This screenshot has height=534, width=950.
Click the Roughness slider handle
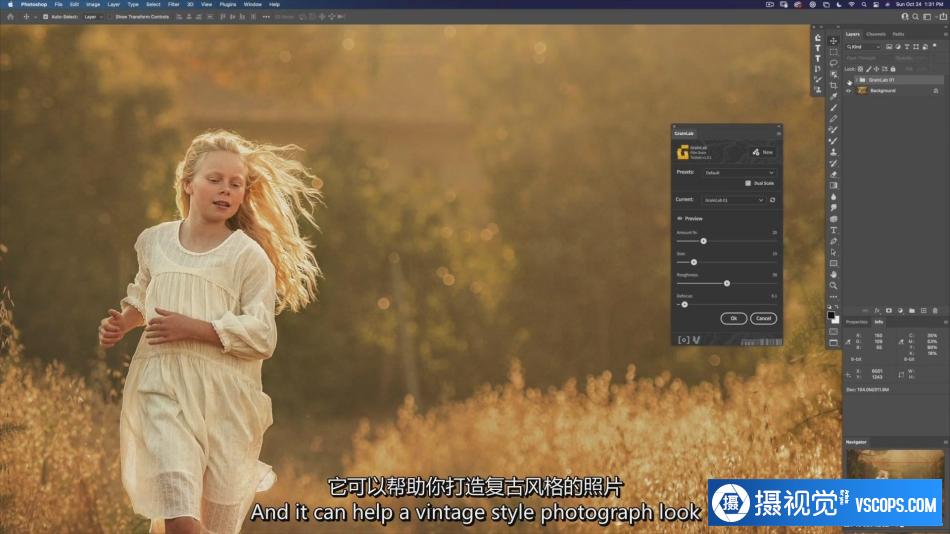pos(727,283)
